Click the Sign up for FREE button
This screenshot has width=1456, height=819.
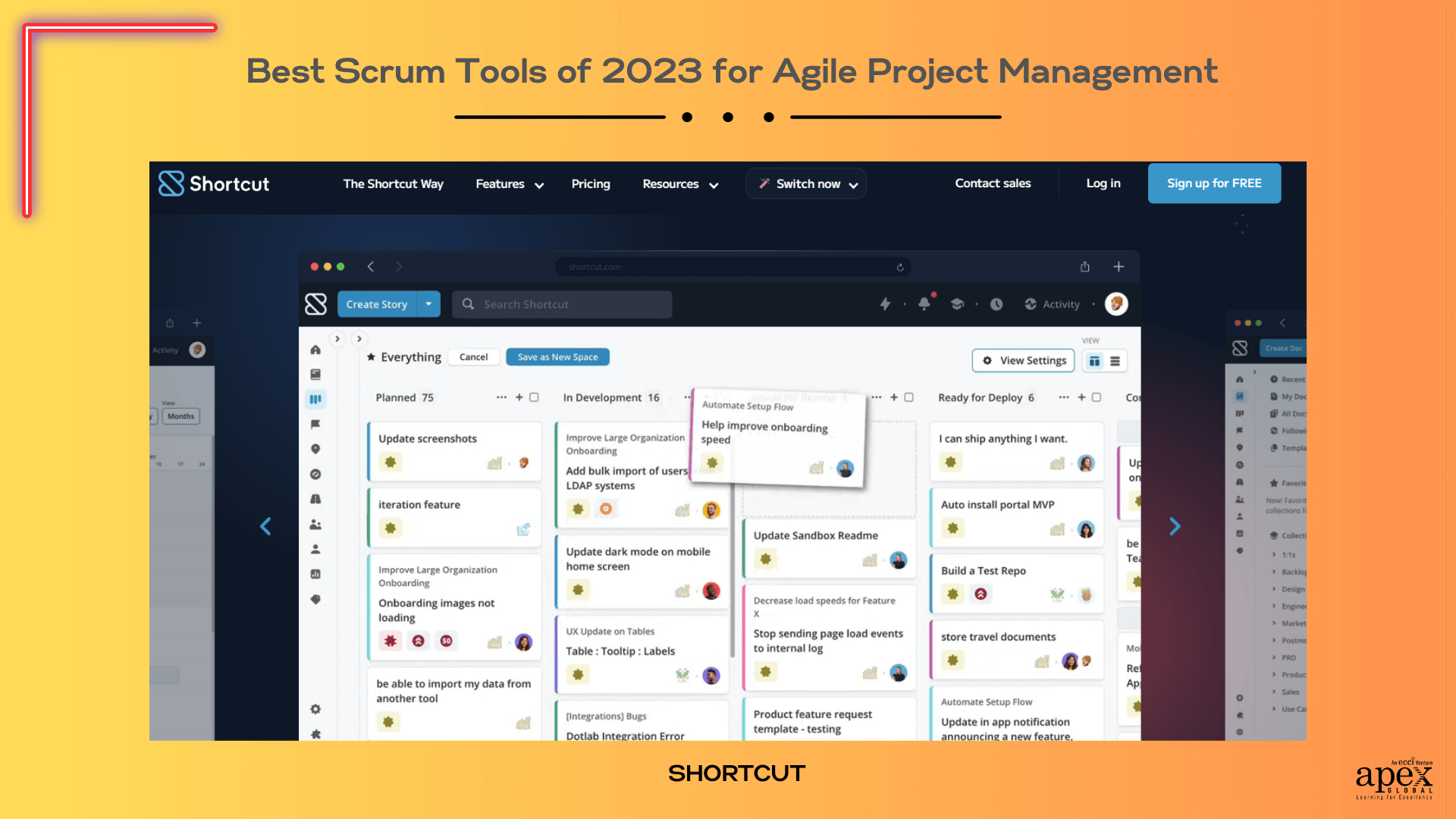(x=1214, y=183)
